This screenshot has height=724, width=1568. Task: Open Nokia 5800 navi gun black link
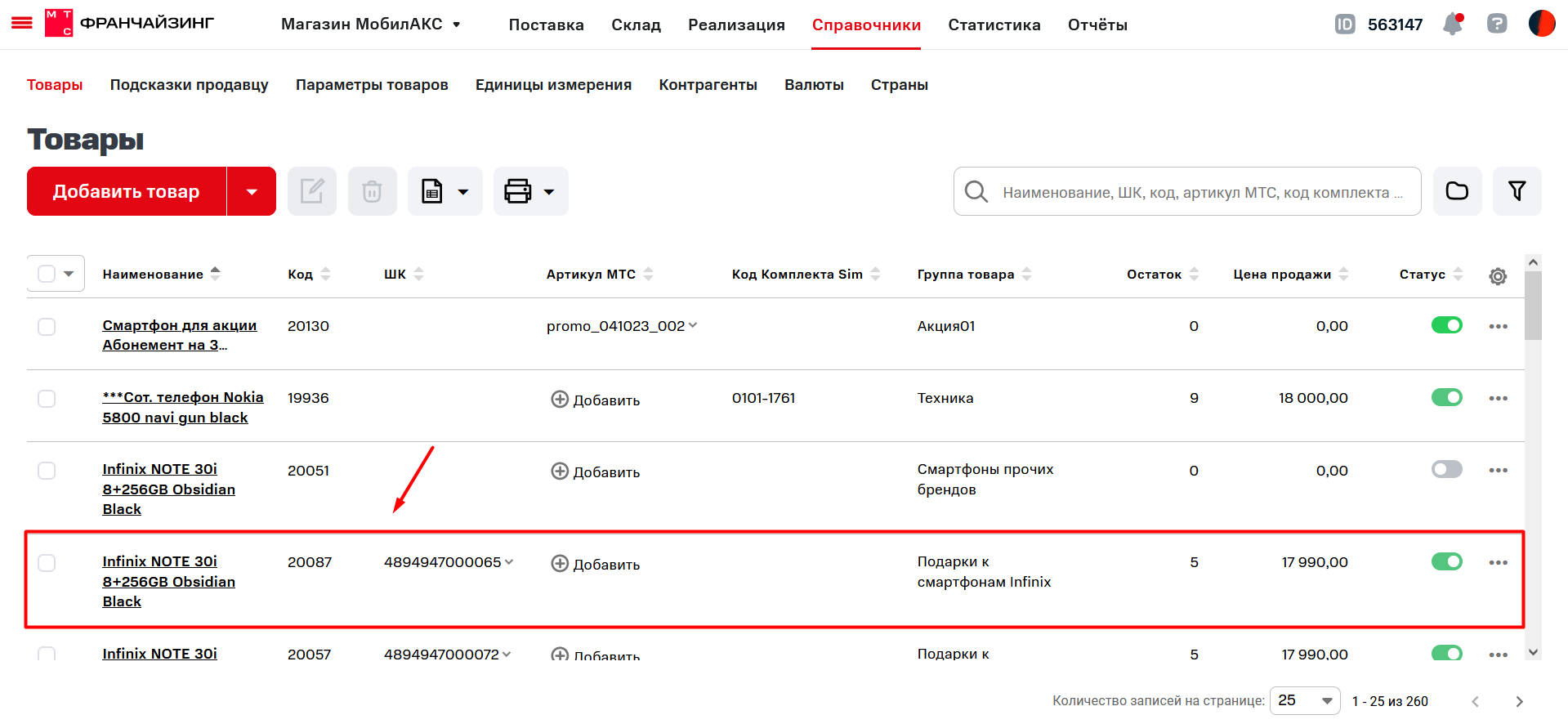coord(183,407)
